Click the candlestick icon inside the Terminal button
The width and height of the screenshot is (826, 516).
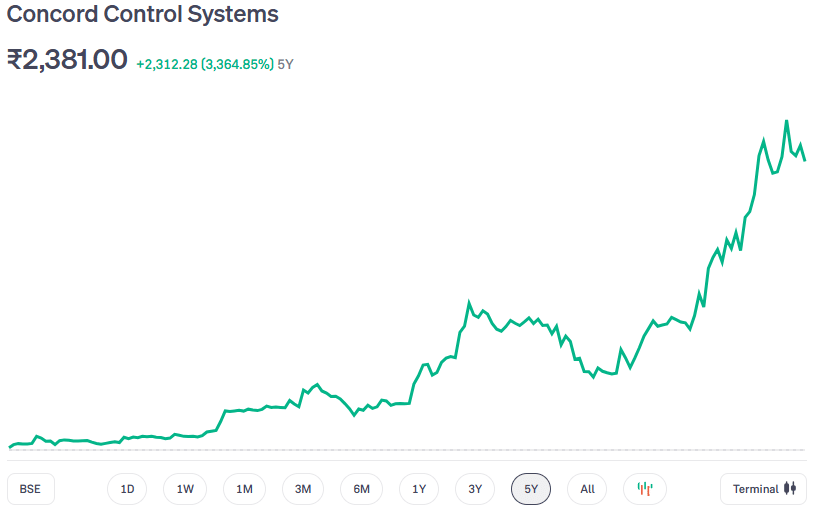point(790,489)
